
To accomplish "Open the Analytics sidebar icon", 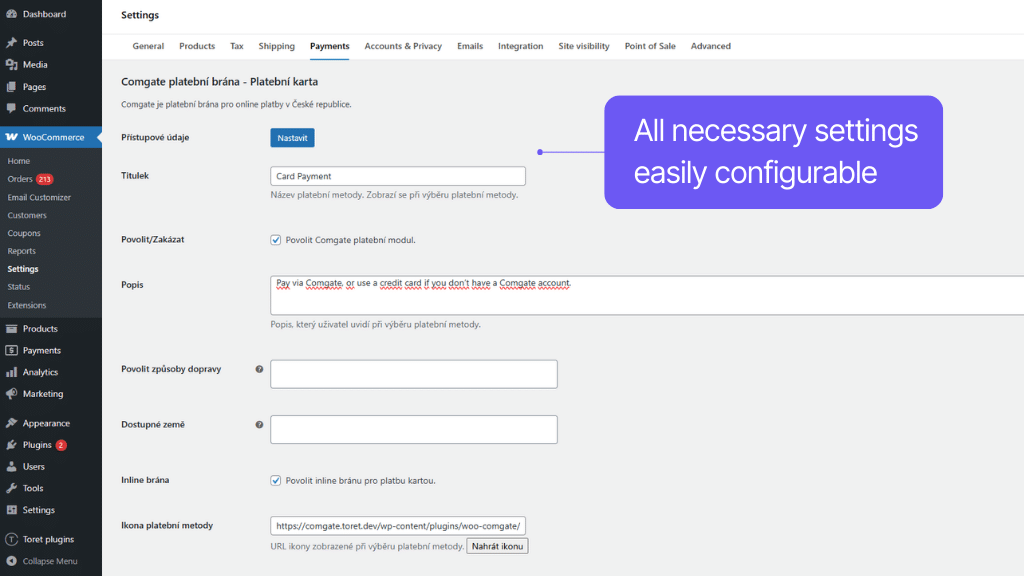I will tap(13, 372).
